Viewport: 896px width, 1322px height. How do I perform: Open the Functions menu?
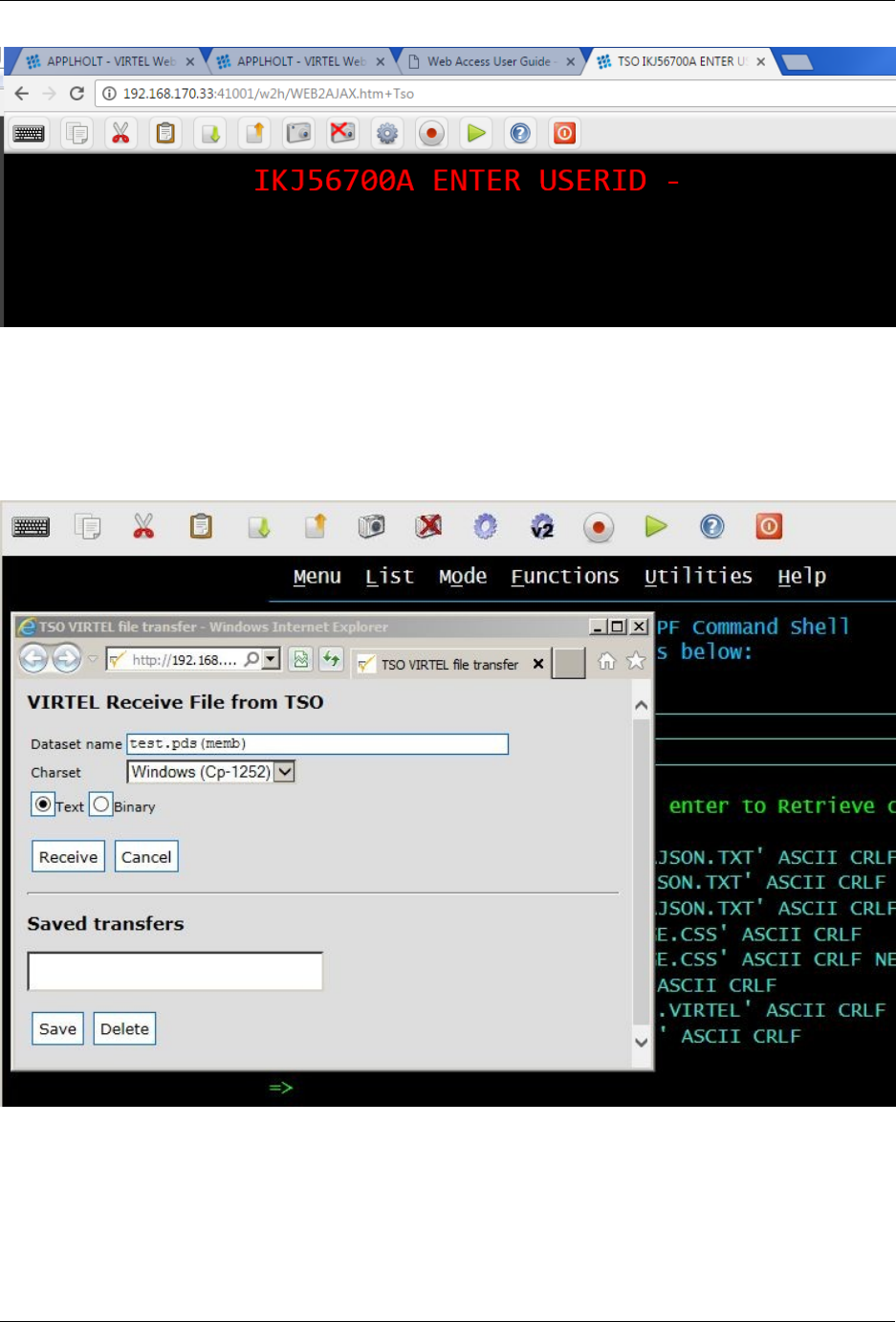[x=565, y=577]
